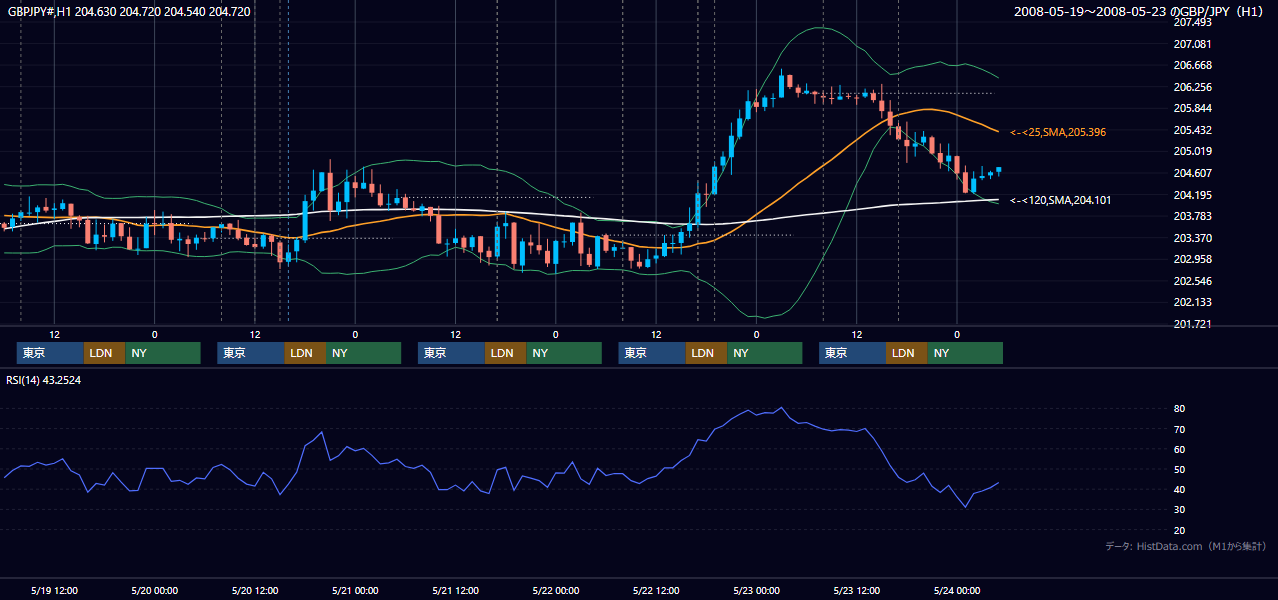
Task: Click price axis value 205.019
Action: point(1192,151)
